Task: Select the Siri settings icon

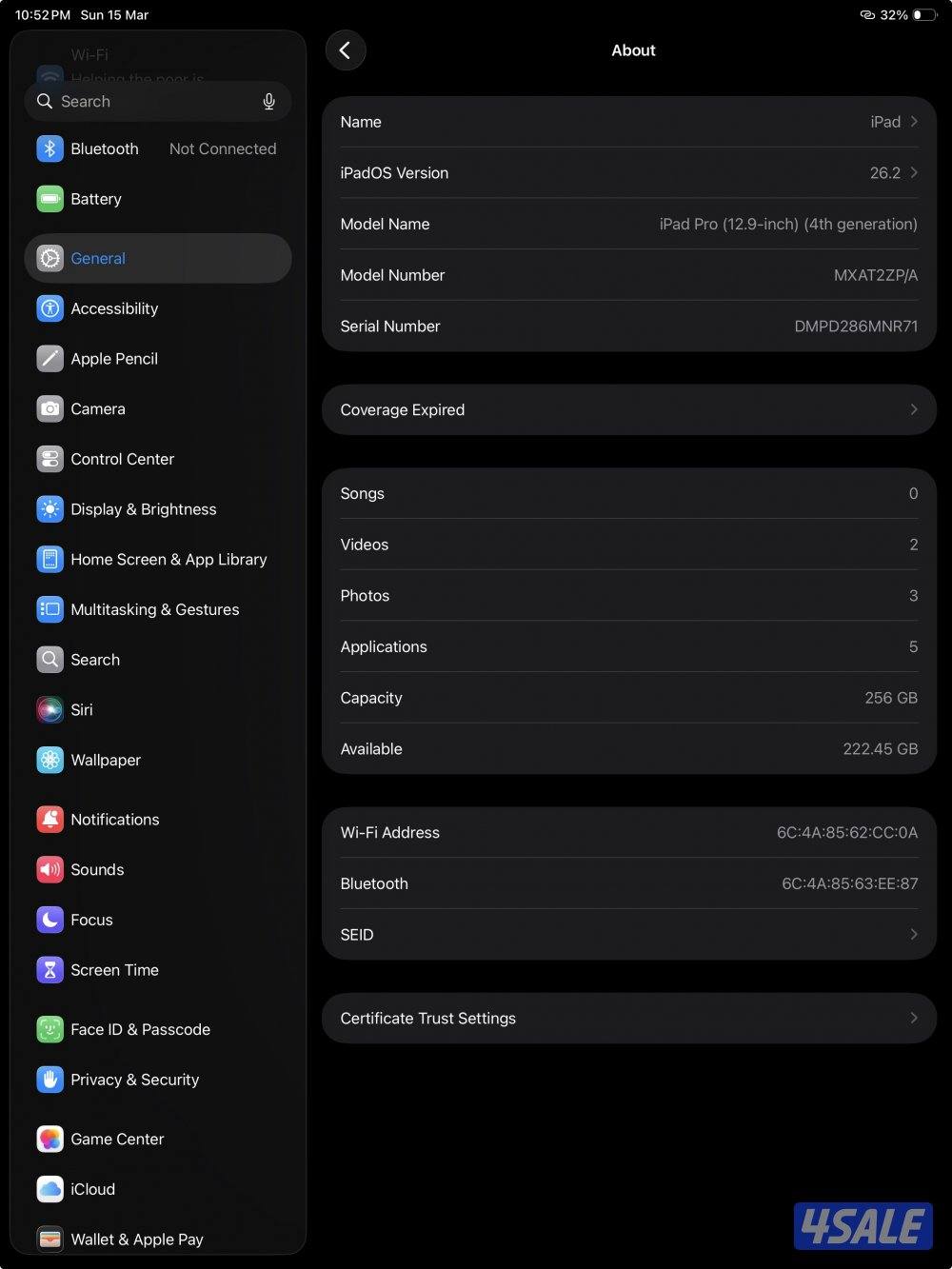Action: (x=50, y=709)
